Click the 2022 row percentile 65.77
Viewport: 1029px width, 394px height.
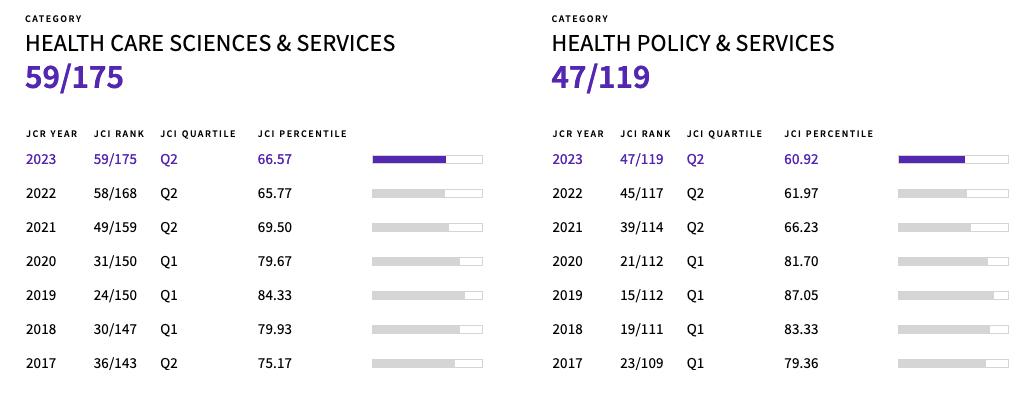tap(274, 194)
